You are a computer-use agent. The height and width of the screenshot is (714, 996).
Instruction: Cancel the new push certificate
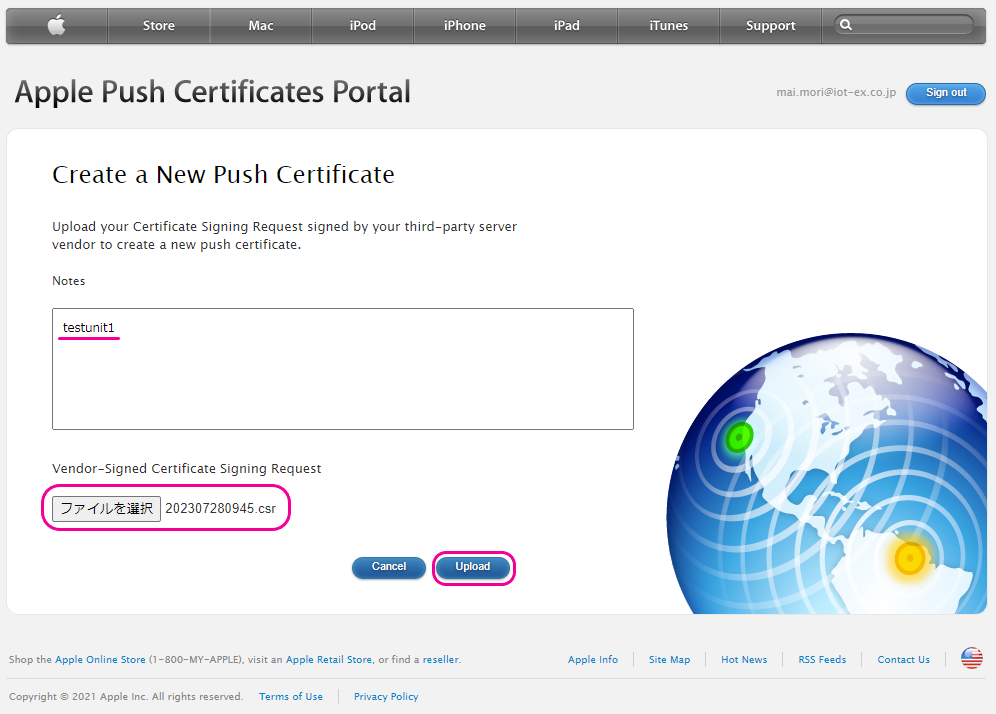(x=389, y=567)
